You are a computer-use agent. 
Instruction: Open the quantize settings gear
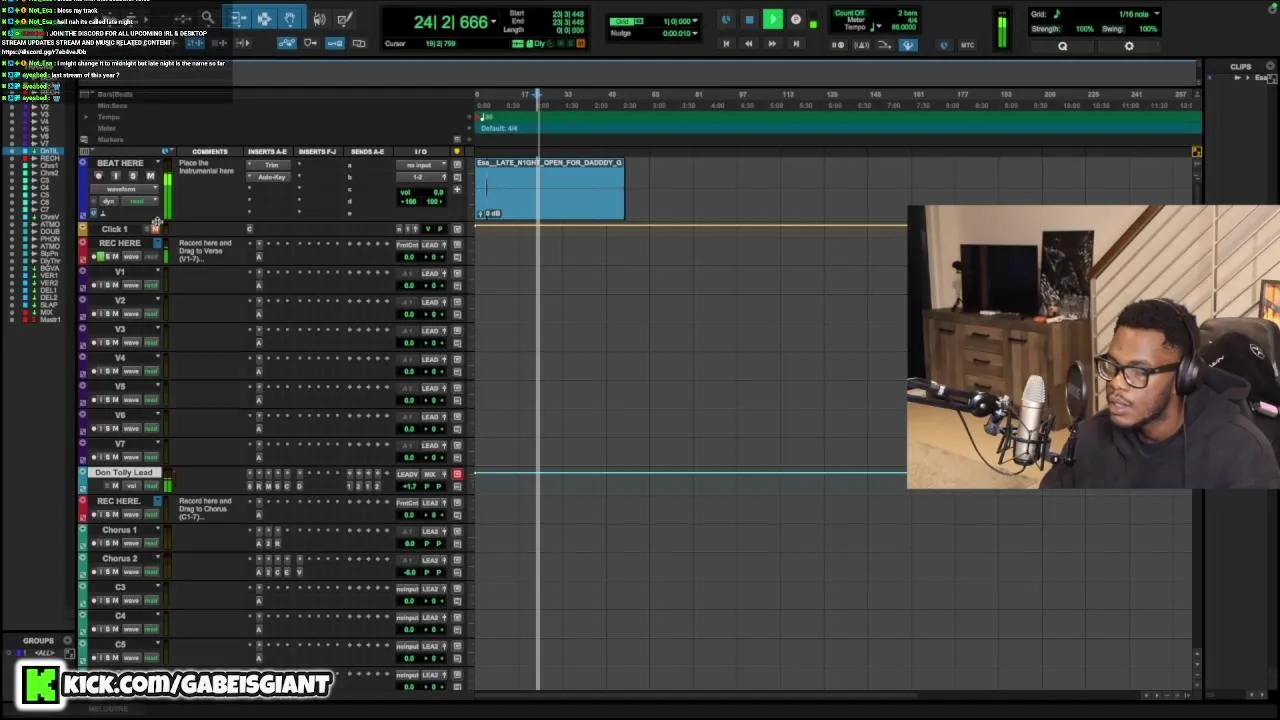click(1129, 46)
